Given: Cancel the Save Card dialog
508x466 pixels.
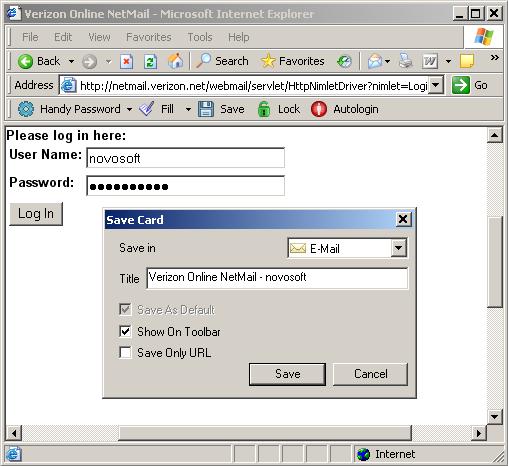Looking at the screenshot, I should (370, 374).
